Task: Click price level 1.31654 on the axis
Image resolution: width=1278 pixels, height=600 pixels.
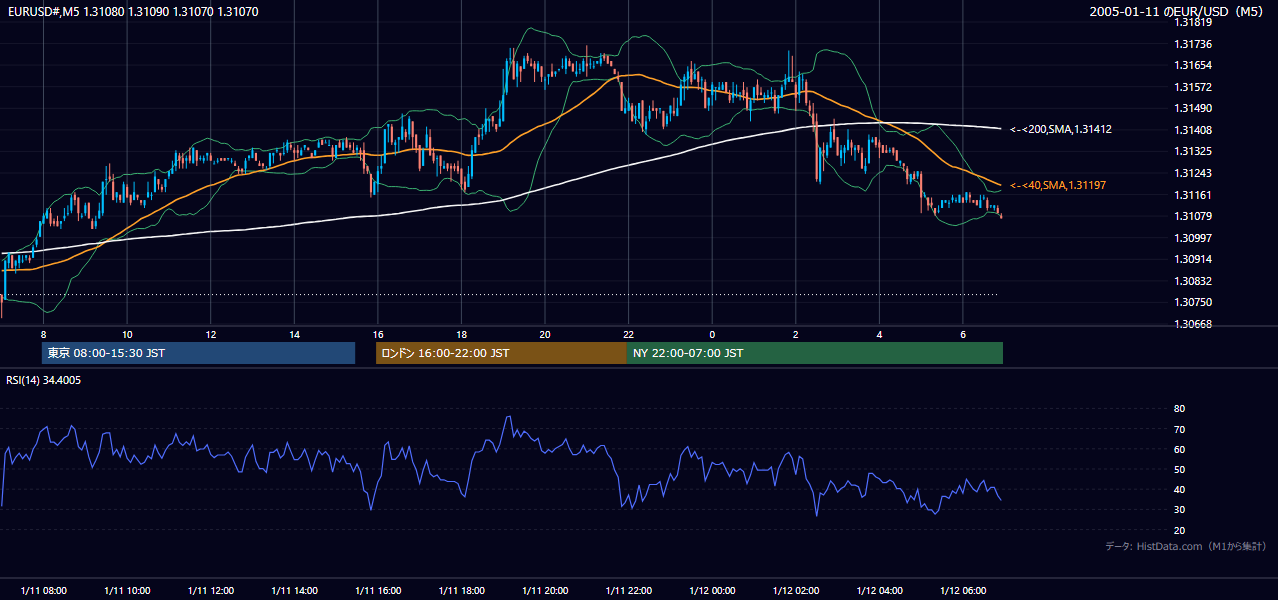Action: [x=1193, y=65]
